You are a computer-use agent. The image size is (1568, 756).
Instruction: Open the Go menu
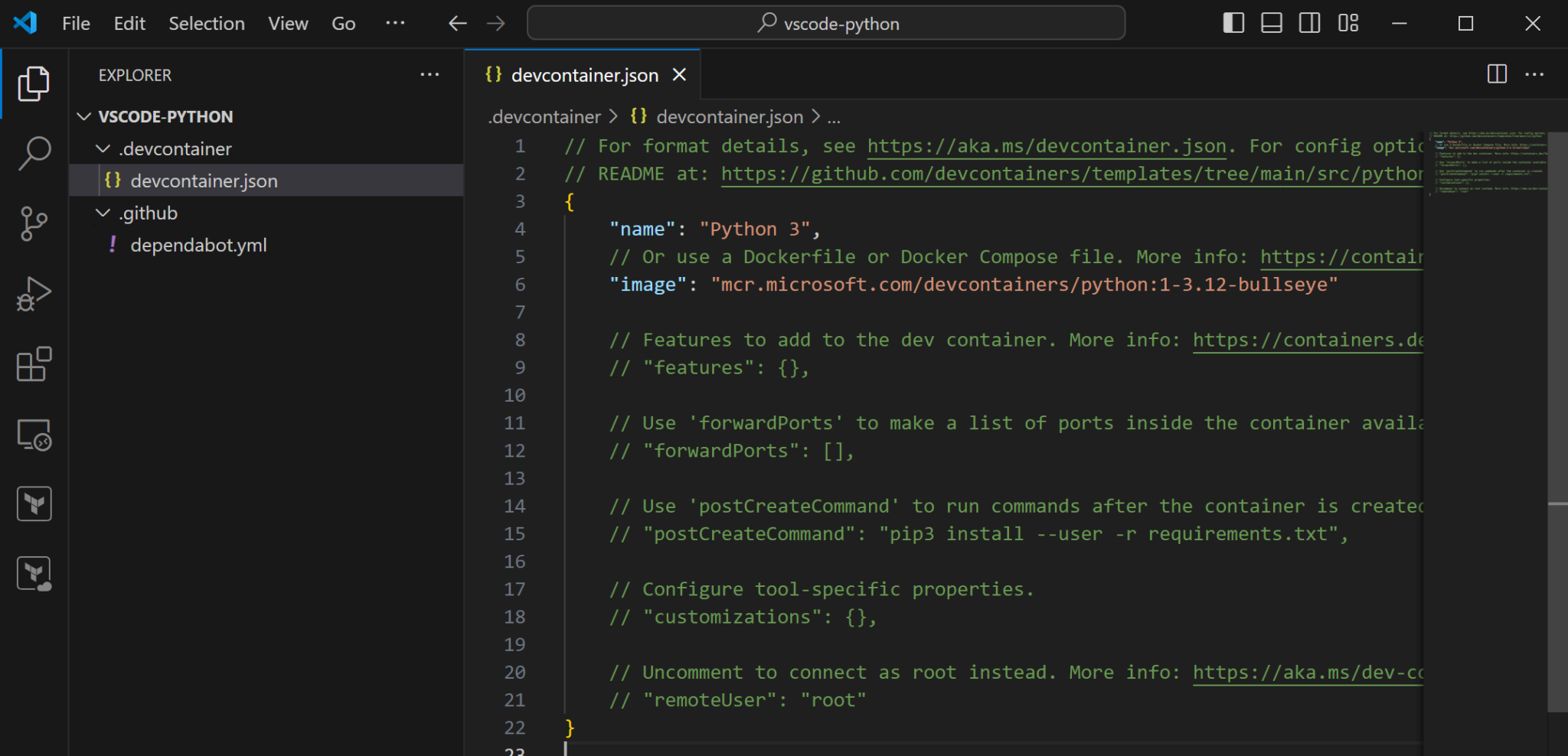[343, 23]
